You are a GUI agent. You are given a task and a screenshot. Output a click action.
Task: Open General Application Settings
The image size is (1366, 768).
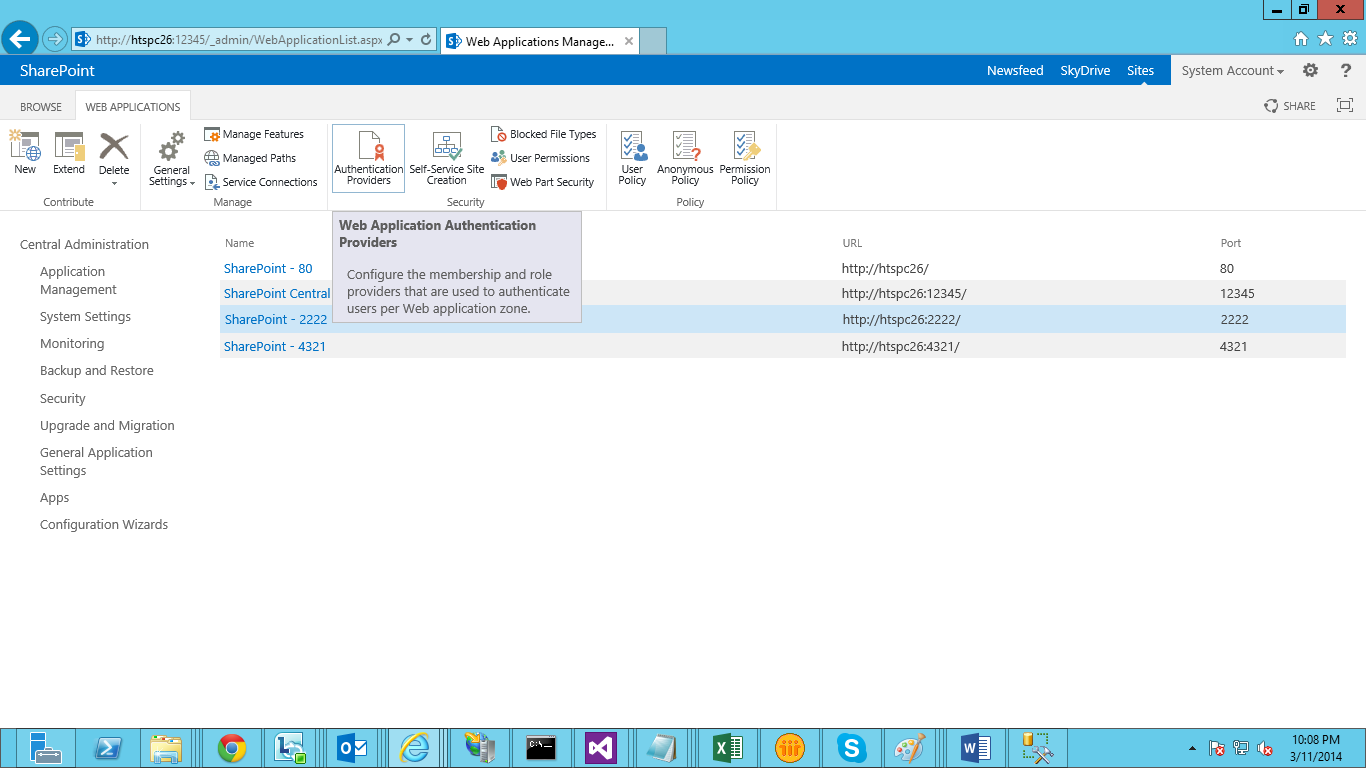(x=96, y=461)
